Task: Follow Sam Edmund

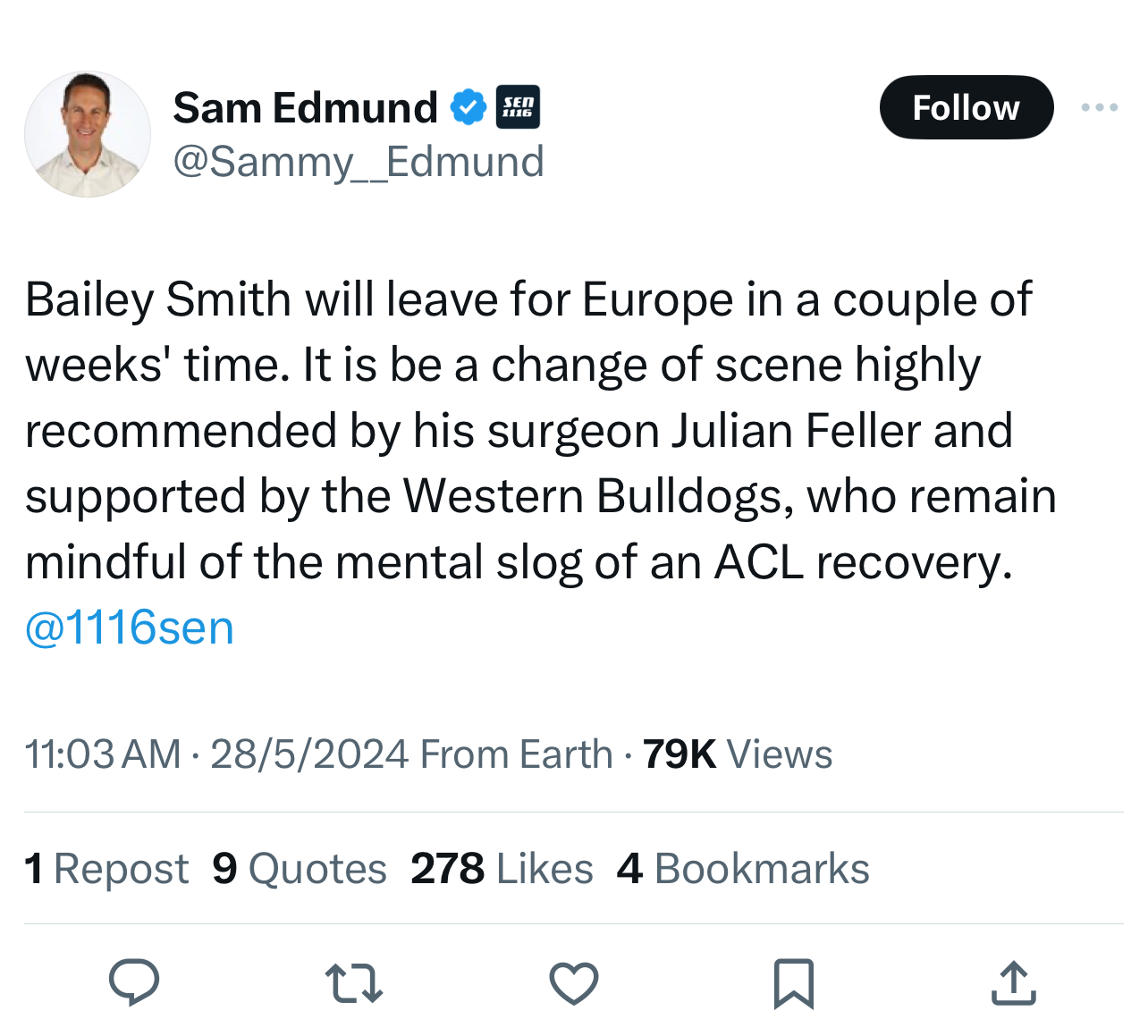Action: click(x=966, y=107)
